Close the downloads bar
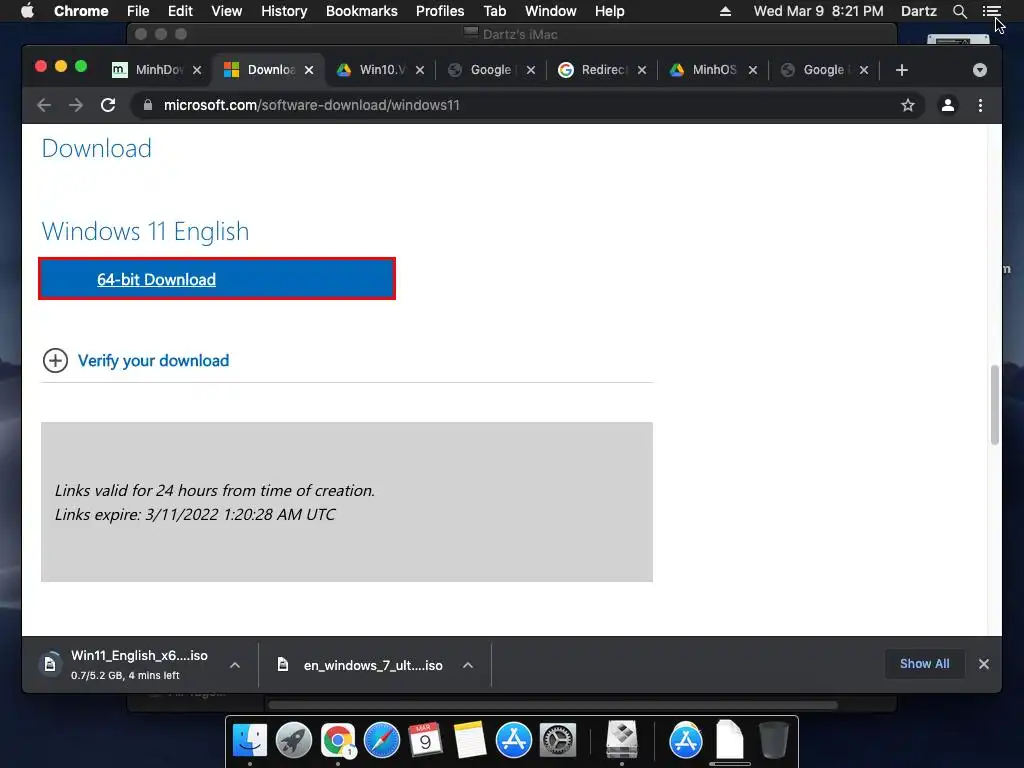This screenshot has width=1024, height=768. 984,664
